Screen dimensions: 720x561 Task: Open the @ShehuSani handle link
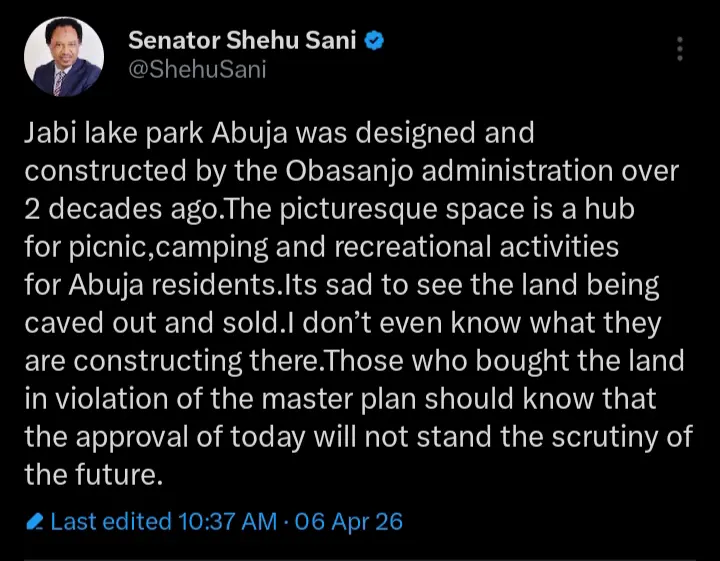196,69
